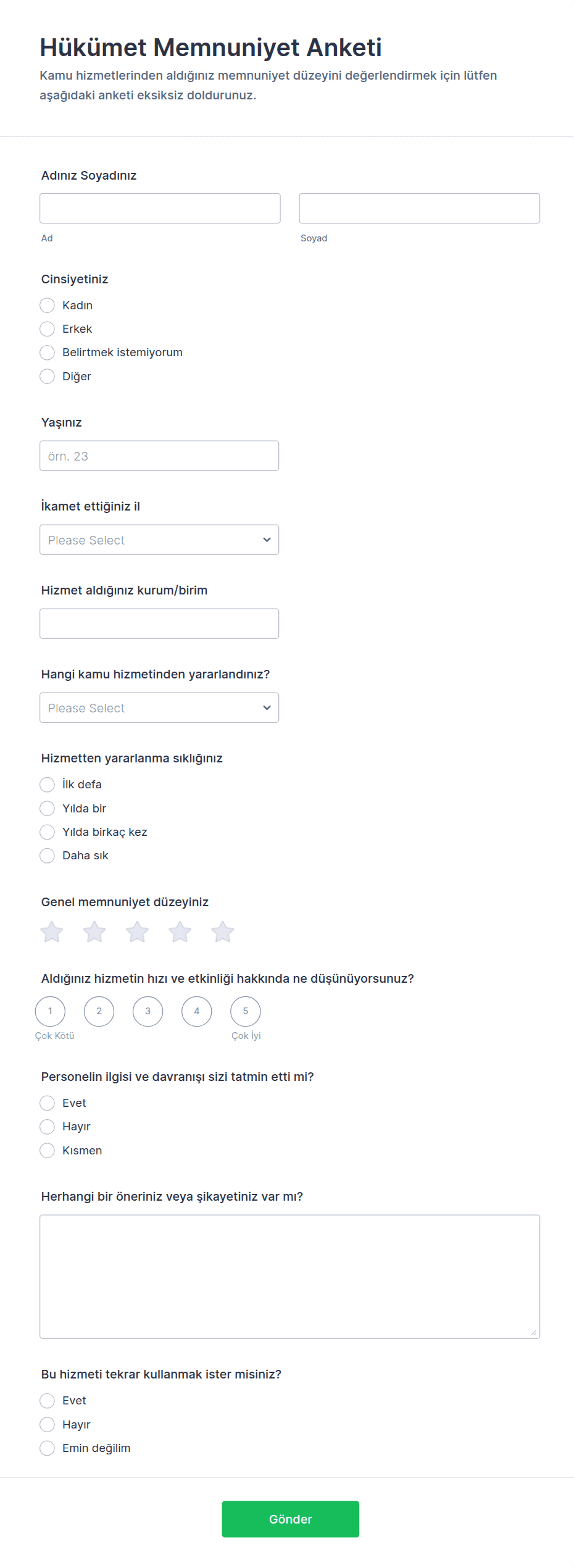This screenshot has width=574, height=1568.
Task: Click the fifth star rating icon
Action: tap(223, 932)
